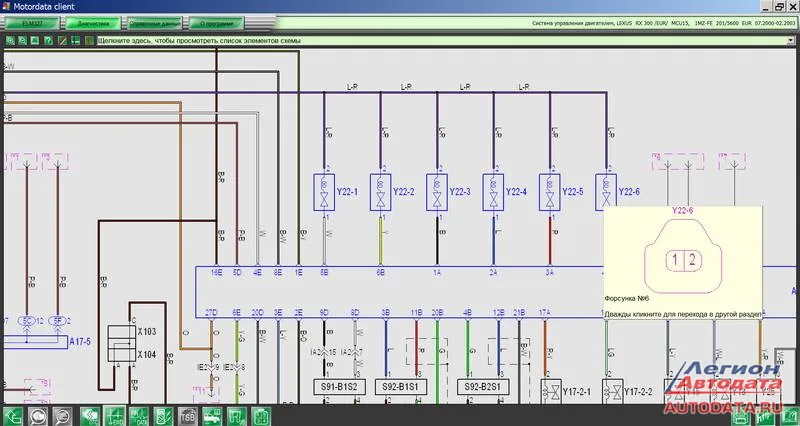Click the zoom out magnifier icon
This screenshot has height=426, width=800.
click(x=22, y=40)
